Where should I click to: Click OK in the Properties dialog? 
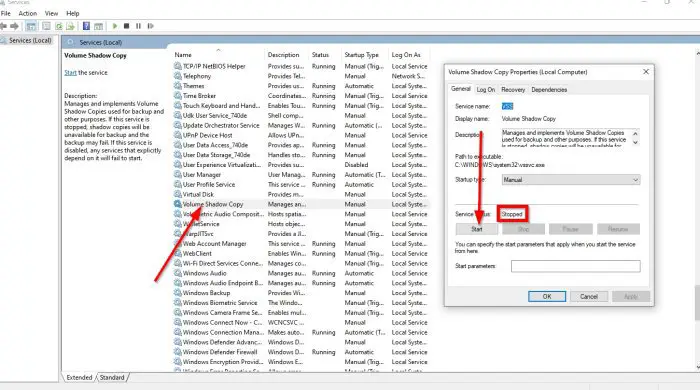click(x=547, y=296)
